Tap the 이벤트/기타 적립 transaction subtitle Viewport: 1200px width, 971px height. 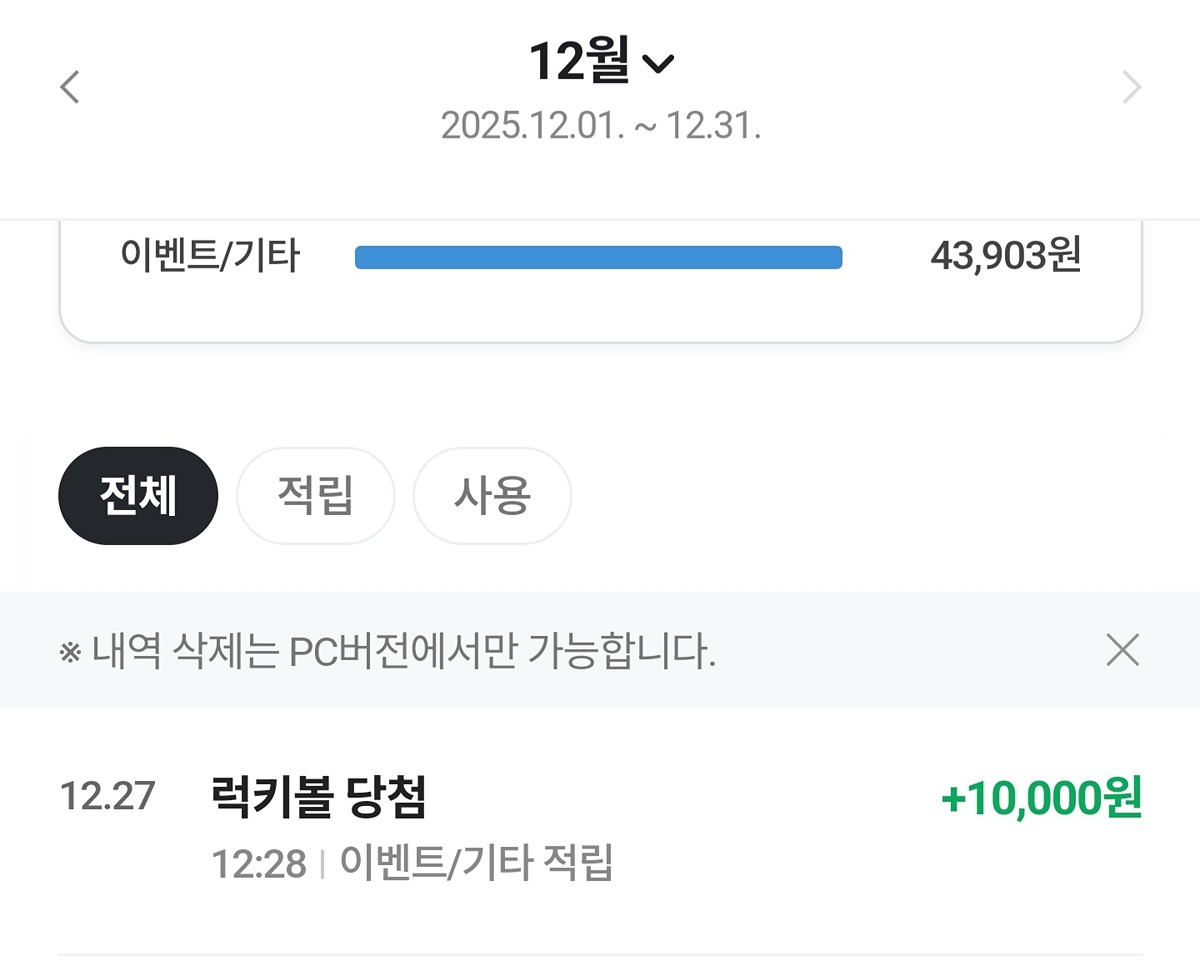click(x=476, y=863)
